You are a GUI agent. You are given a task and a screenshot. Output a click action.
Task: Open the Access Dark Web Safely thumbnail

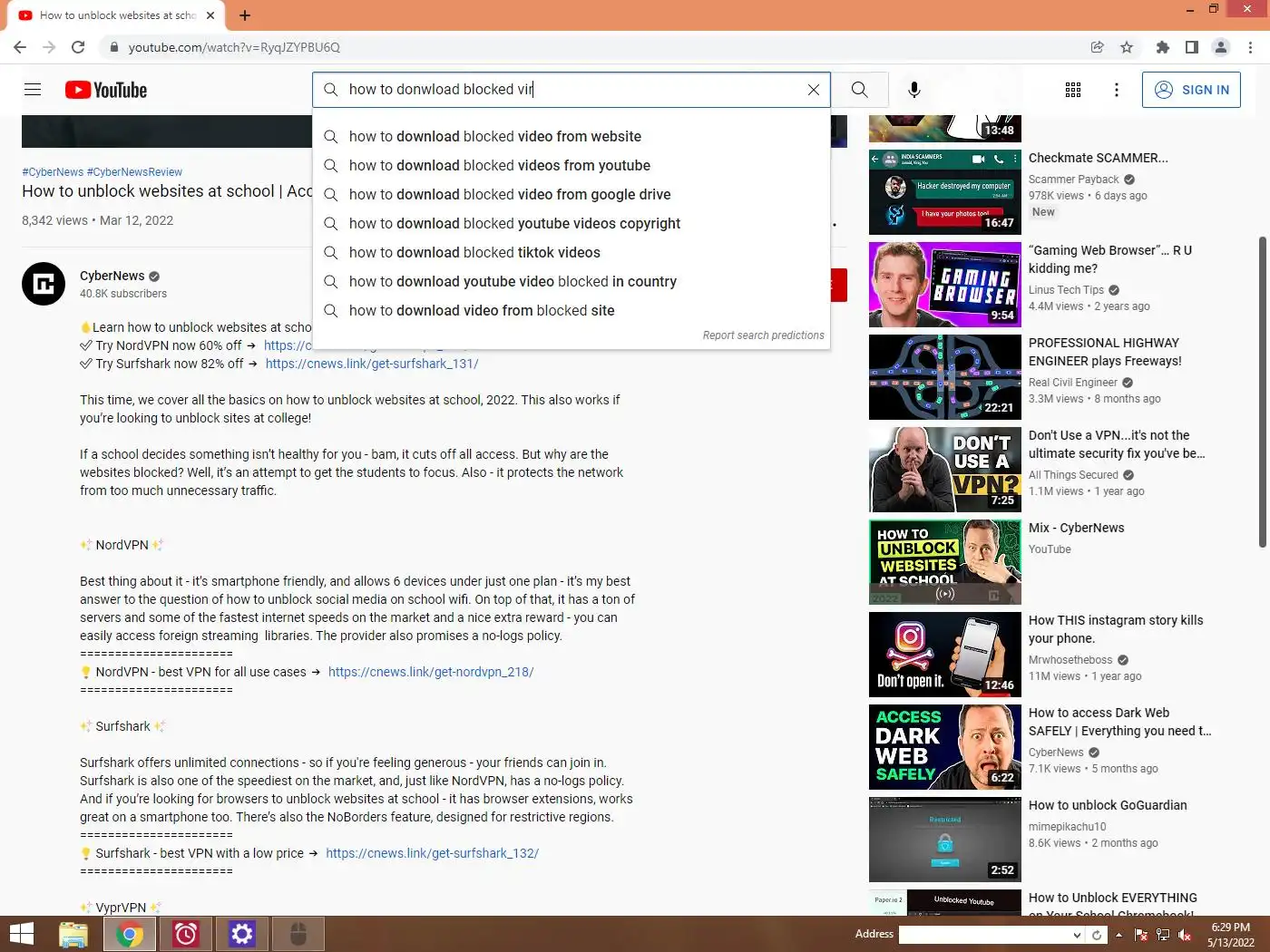(x=945, y=747)
